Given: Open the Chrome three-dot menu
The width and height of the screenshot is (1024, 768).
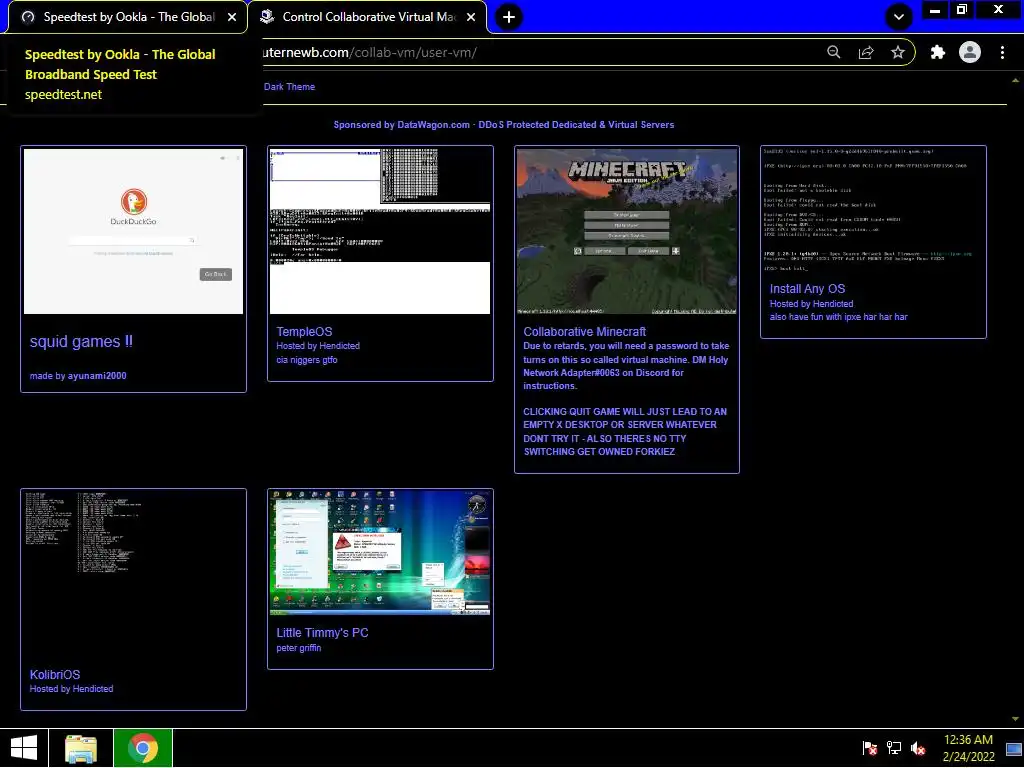Looking at the screenshot, I should pos(1002,52).
